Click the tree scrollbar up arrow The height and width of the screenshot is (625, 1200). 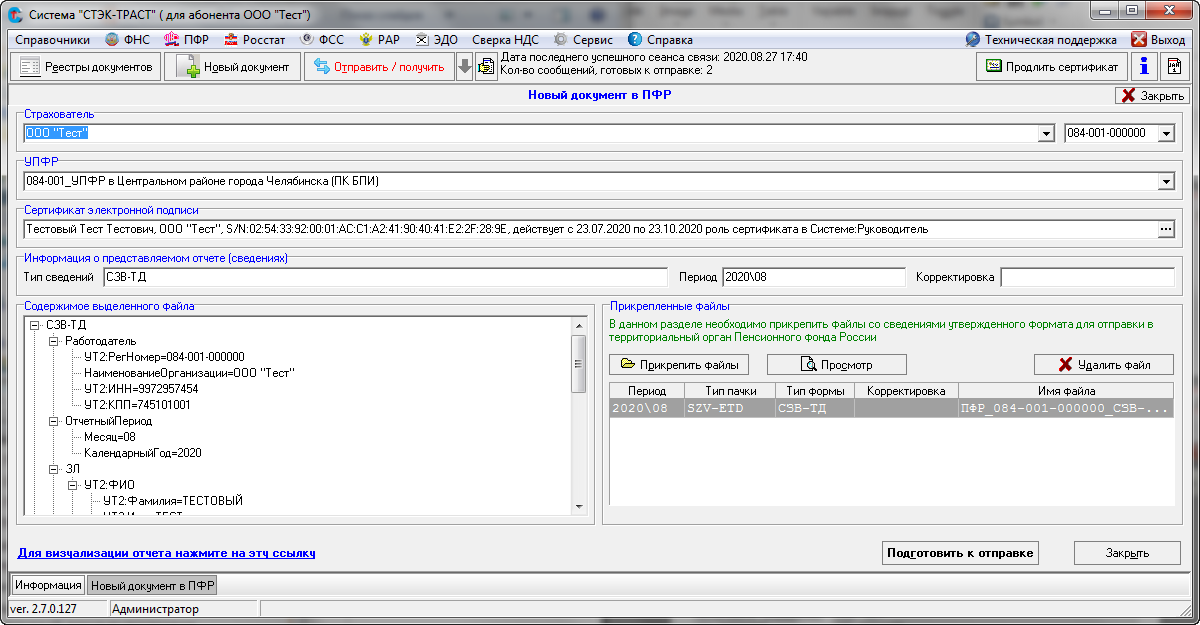click(578, 326)
